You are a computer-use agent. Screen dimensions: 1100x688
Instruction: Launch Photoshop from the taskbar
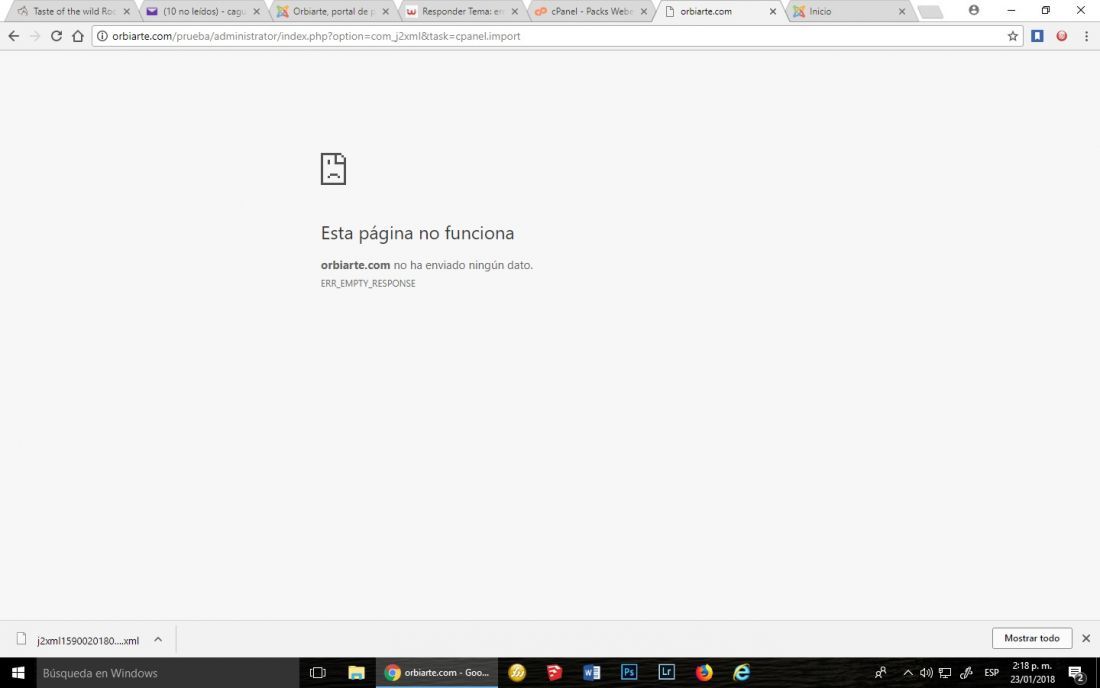click(629, 673)
